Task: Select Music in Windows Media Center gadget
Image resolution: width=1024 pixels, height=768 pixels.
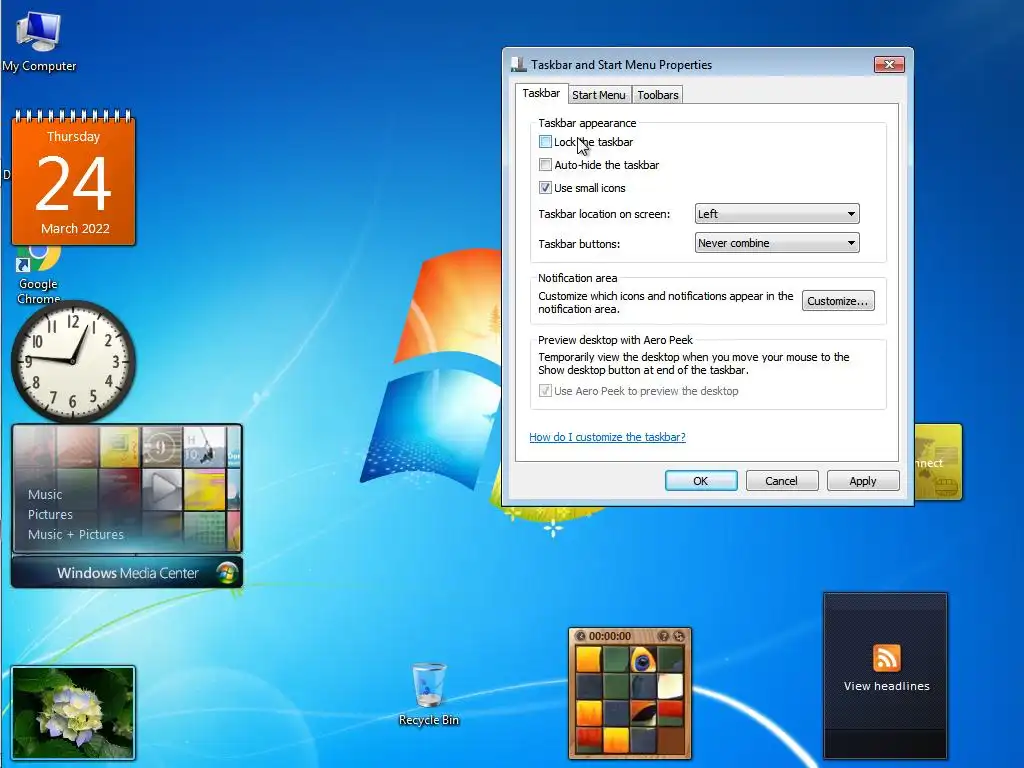Action: [x=45, y=494]
